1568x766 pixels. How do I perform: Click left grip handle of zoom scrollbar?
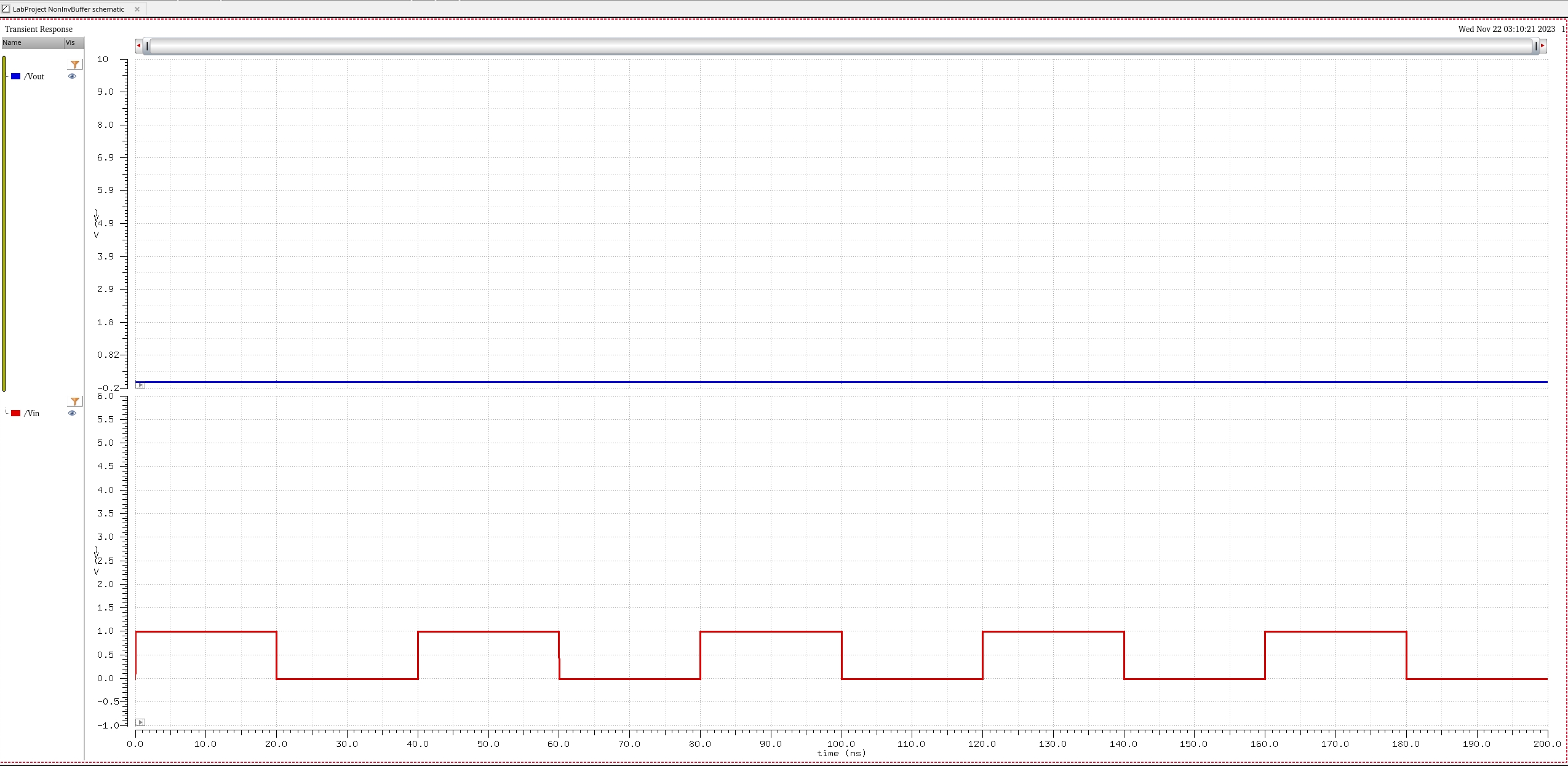point(146,46)
